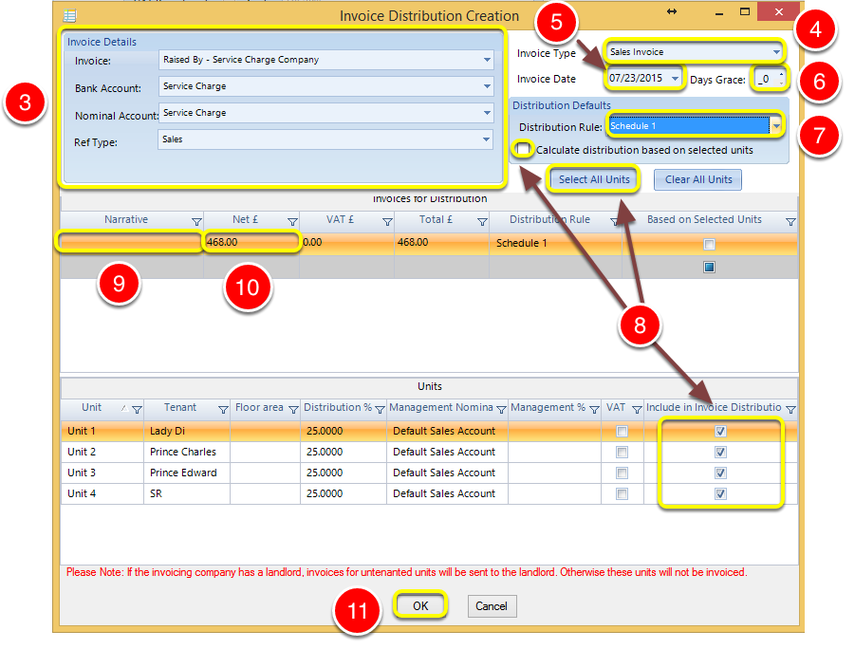Enable Calculate distribution based on selected units
This screenshot has width=855, height=649.
523,148
